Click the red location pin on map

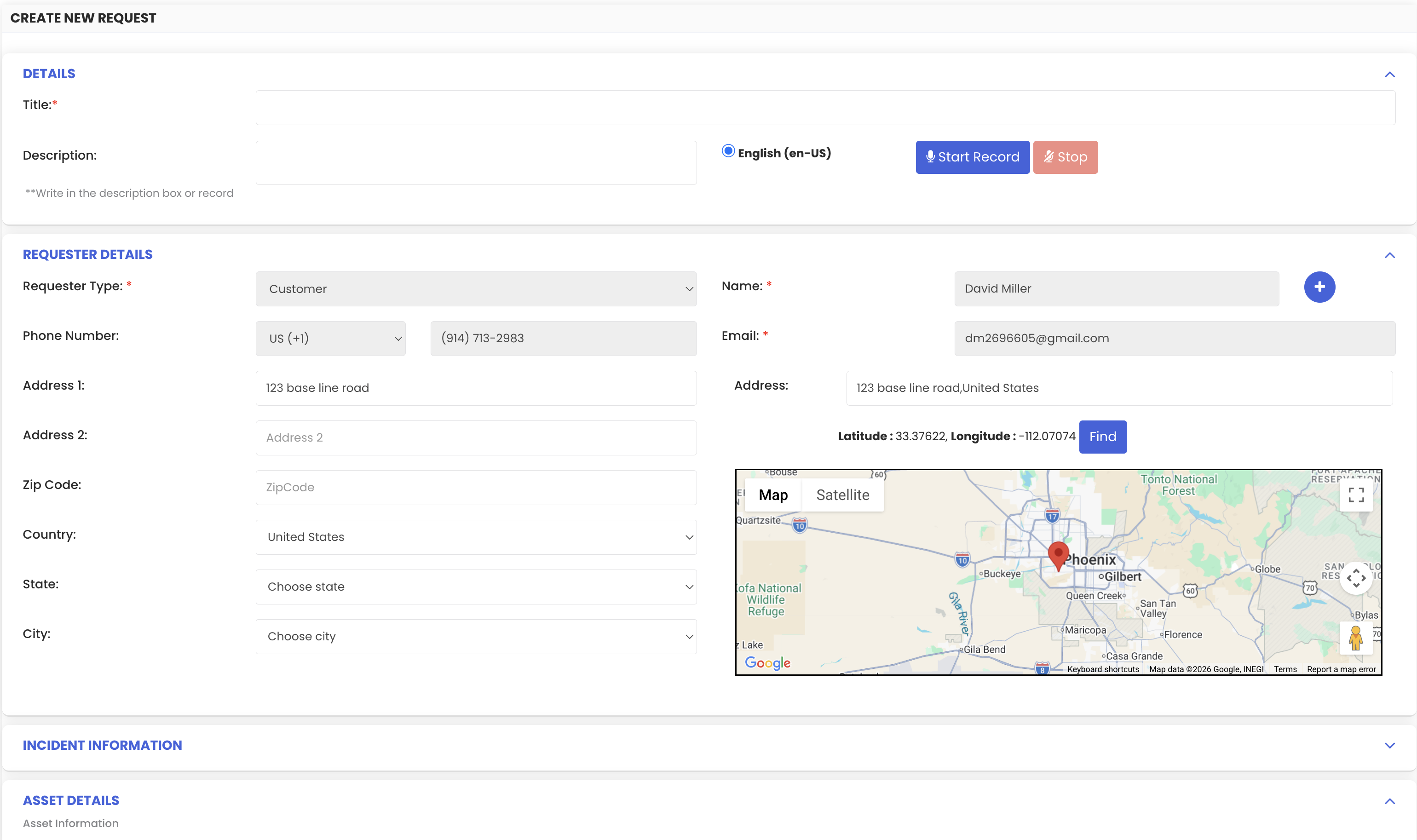coord(1058,554)
